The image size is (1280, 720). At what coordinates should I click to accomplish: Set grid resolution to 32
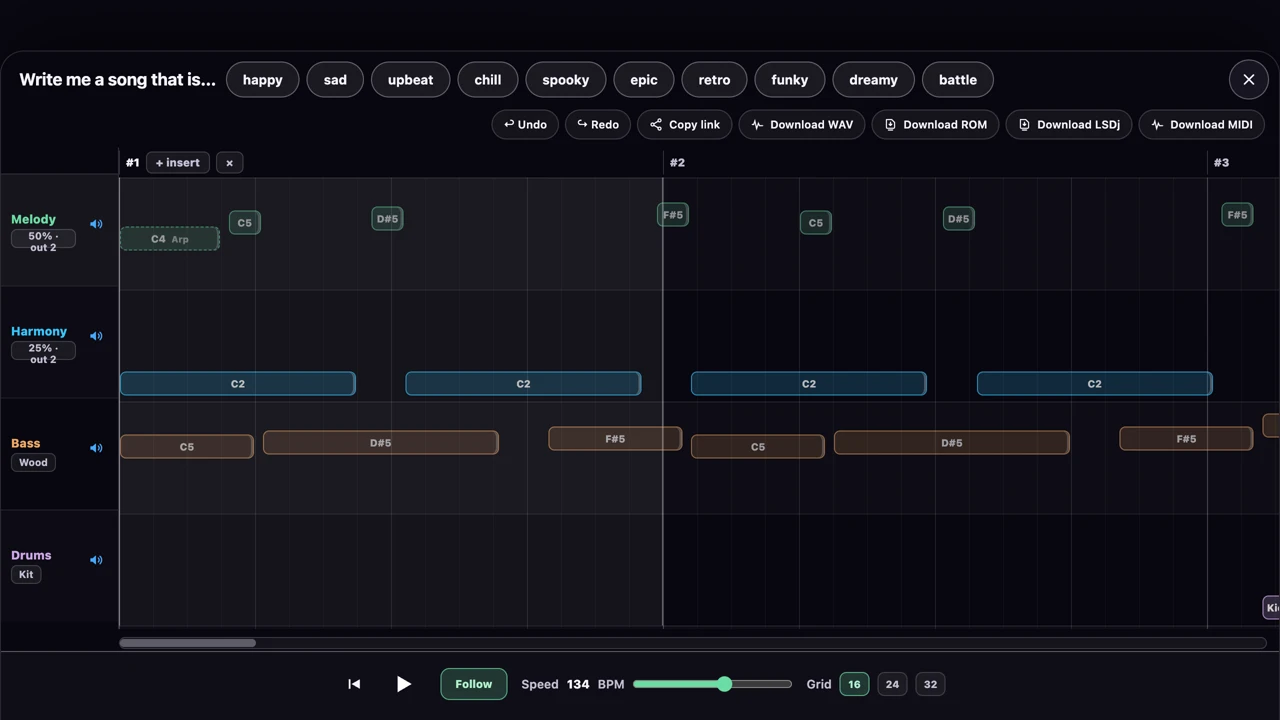coord(930,684)
